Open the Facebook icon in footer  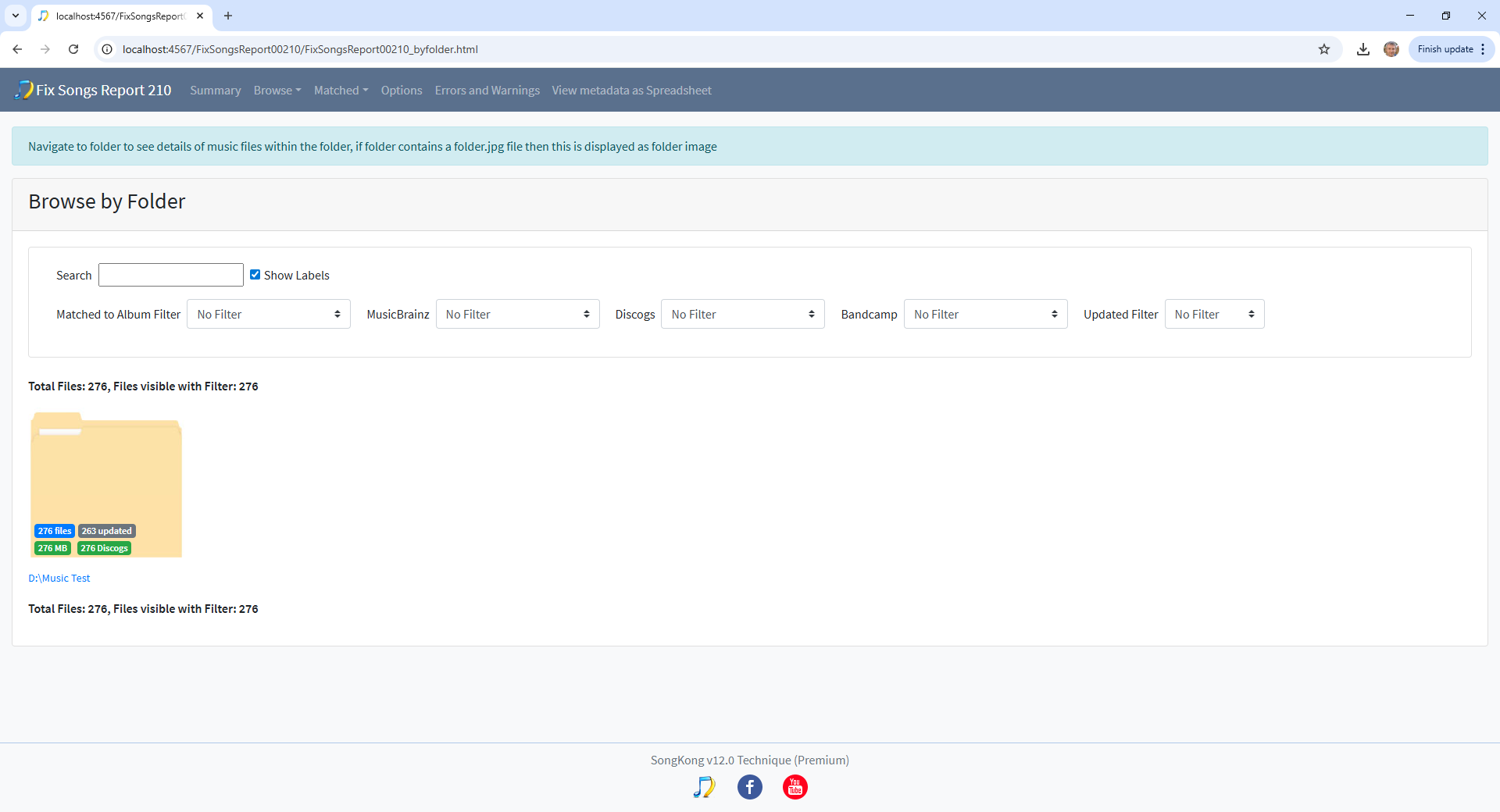point(749,787)
